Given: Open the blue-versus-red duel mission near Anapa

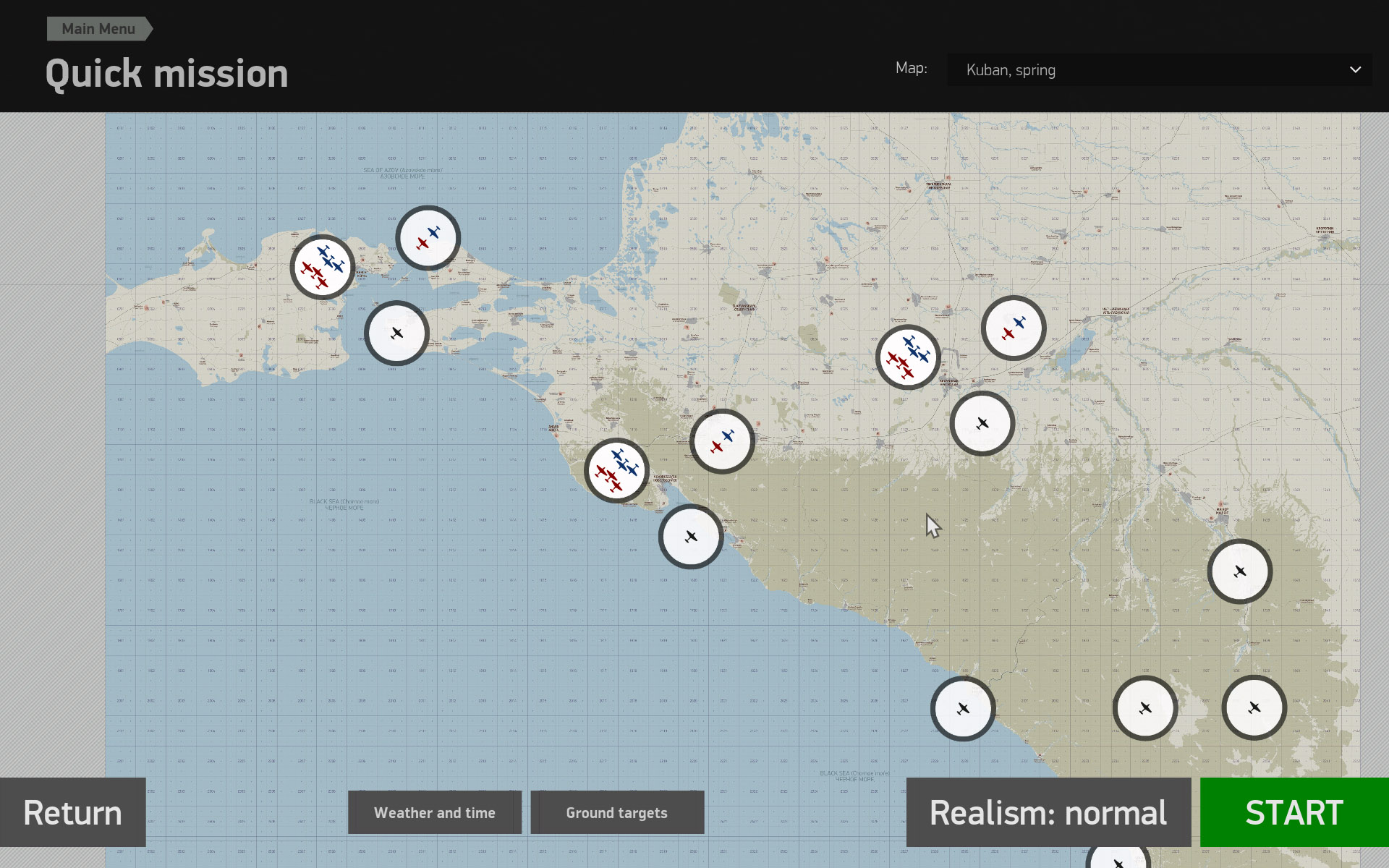Looking at the screenshot, I should click(721, 440).
